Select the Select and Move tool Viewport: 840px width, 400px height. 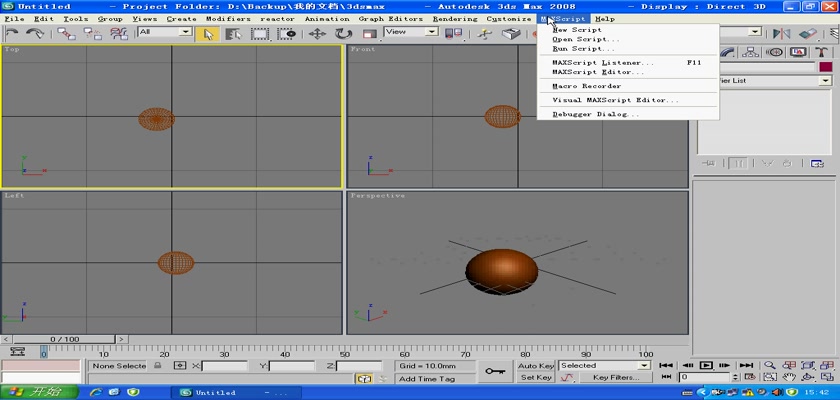(317, 34)
